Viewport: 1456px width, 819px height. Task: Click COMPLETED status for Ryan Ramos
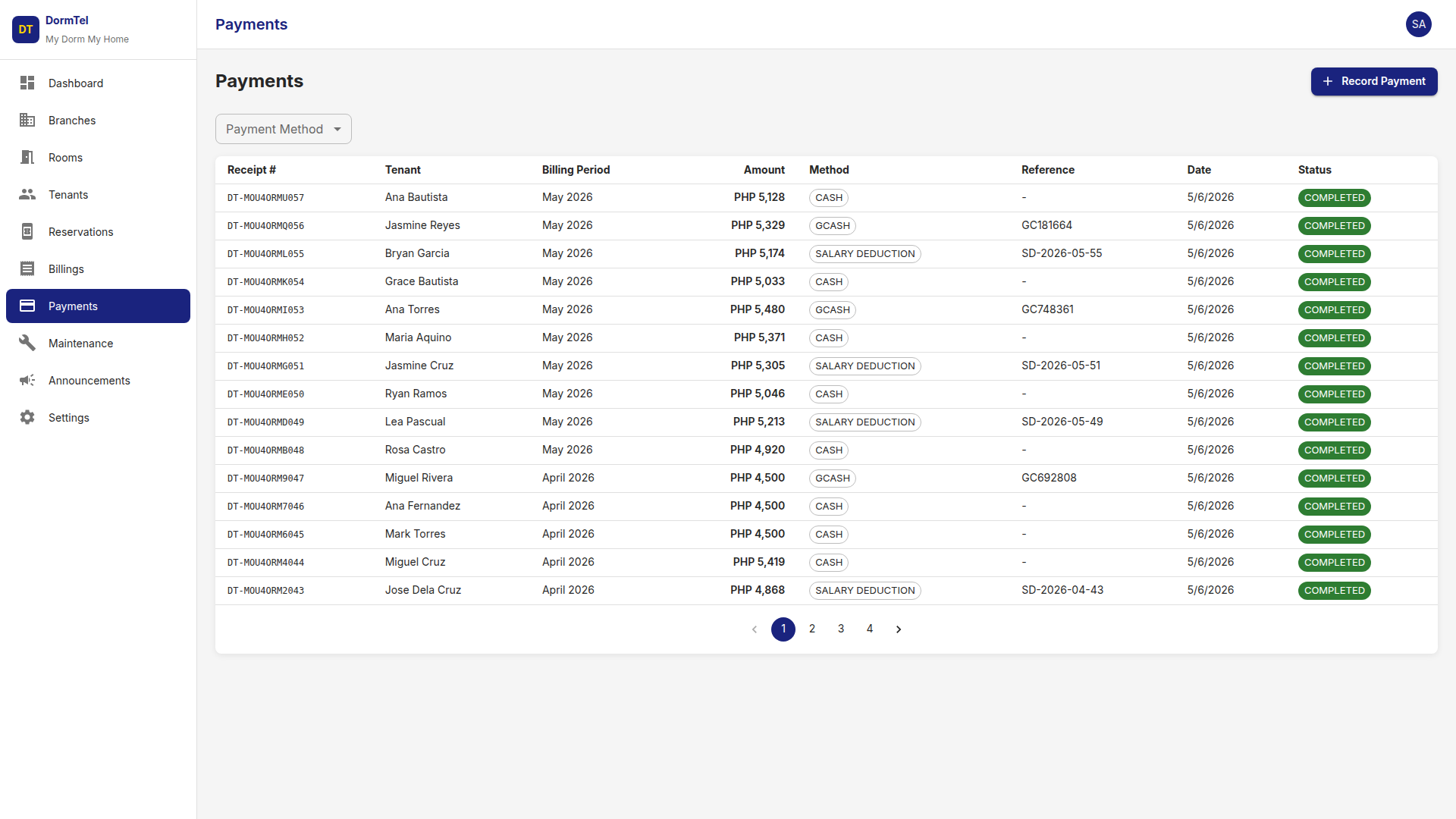point(1334,394)
